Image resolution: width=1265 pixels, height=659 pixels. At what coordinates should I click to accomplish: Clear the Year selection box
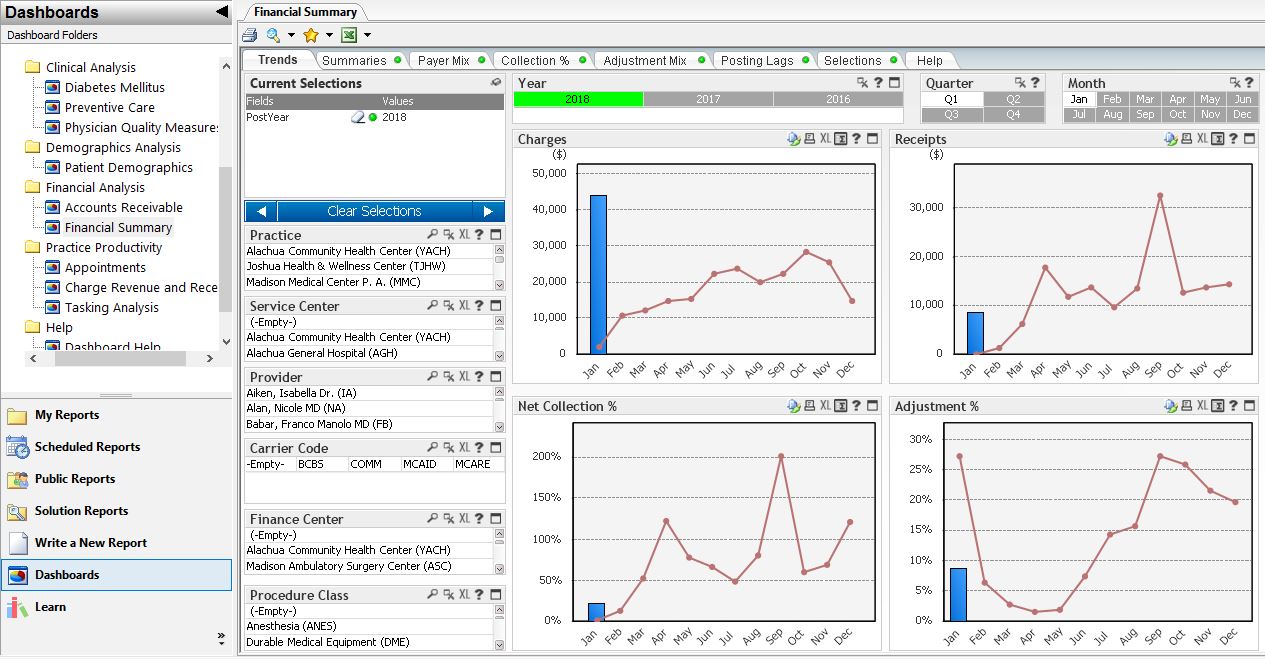(863, 83)
